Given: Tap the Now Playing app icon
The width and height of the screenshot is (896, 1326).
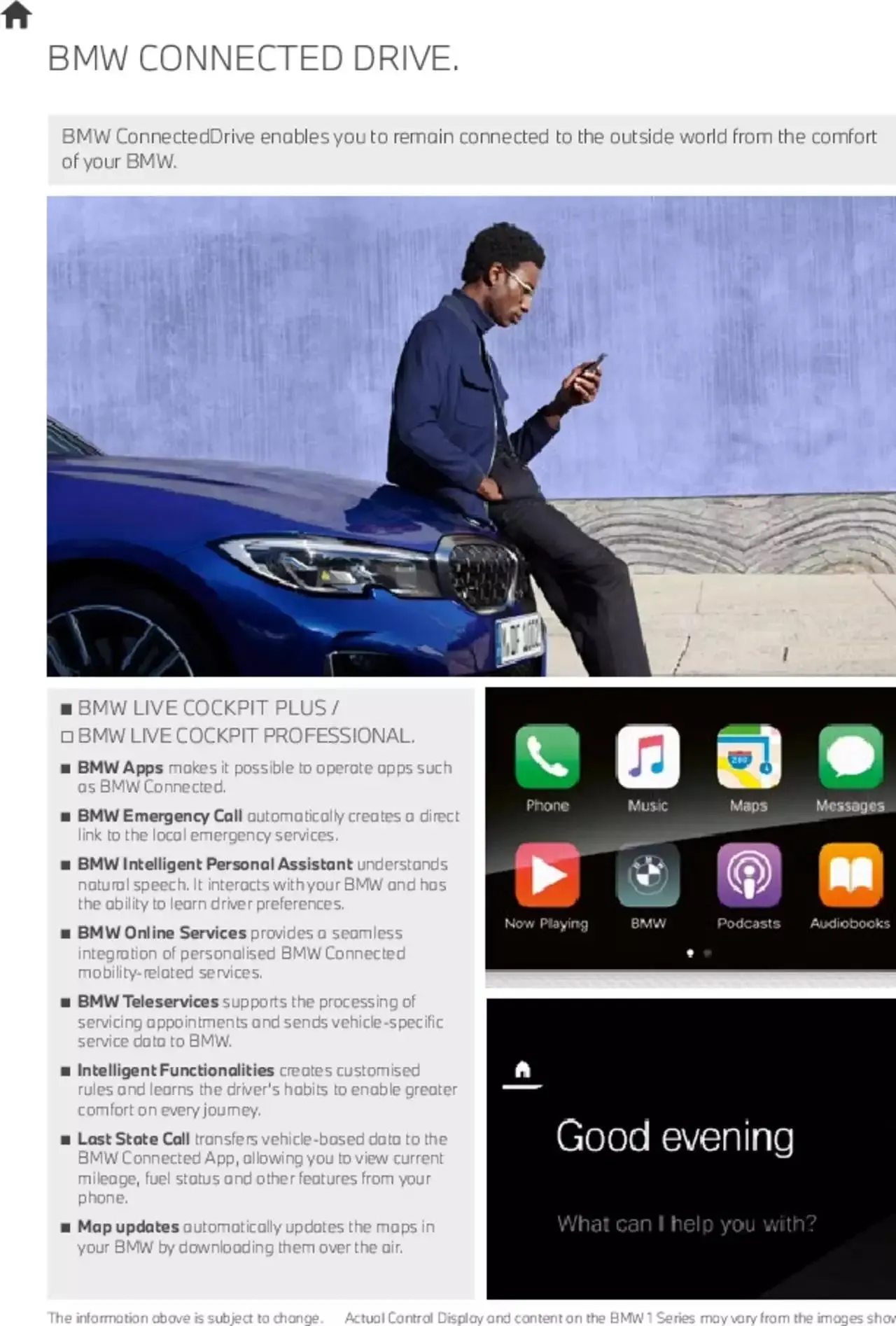Looking at the screenshot, I should click(547, 875).
